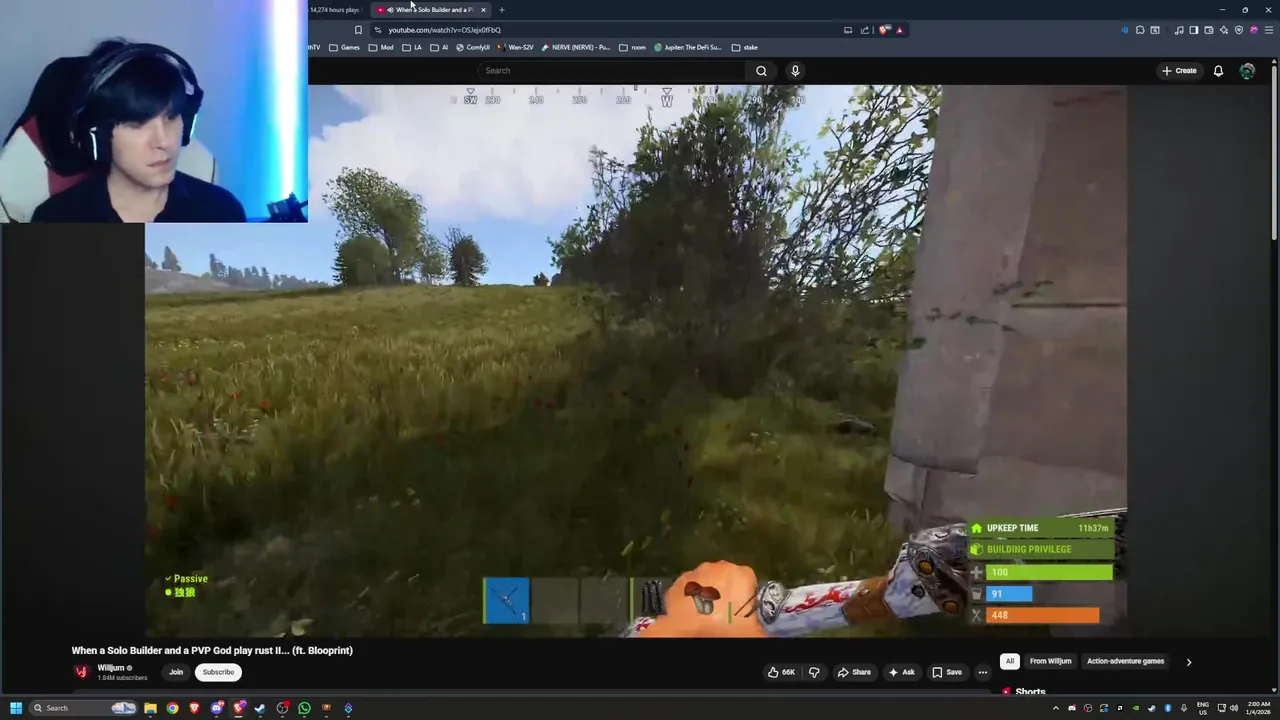Open the Mod bookmarks folder
Viewport: 1280px width, 720px height.
coord(381,47)
